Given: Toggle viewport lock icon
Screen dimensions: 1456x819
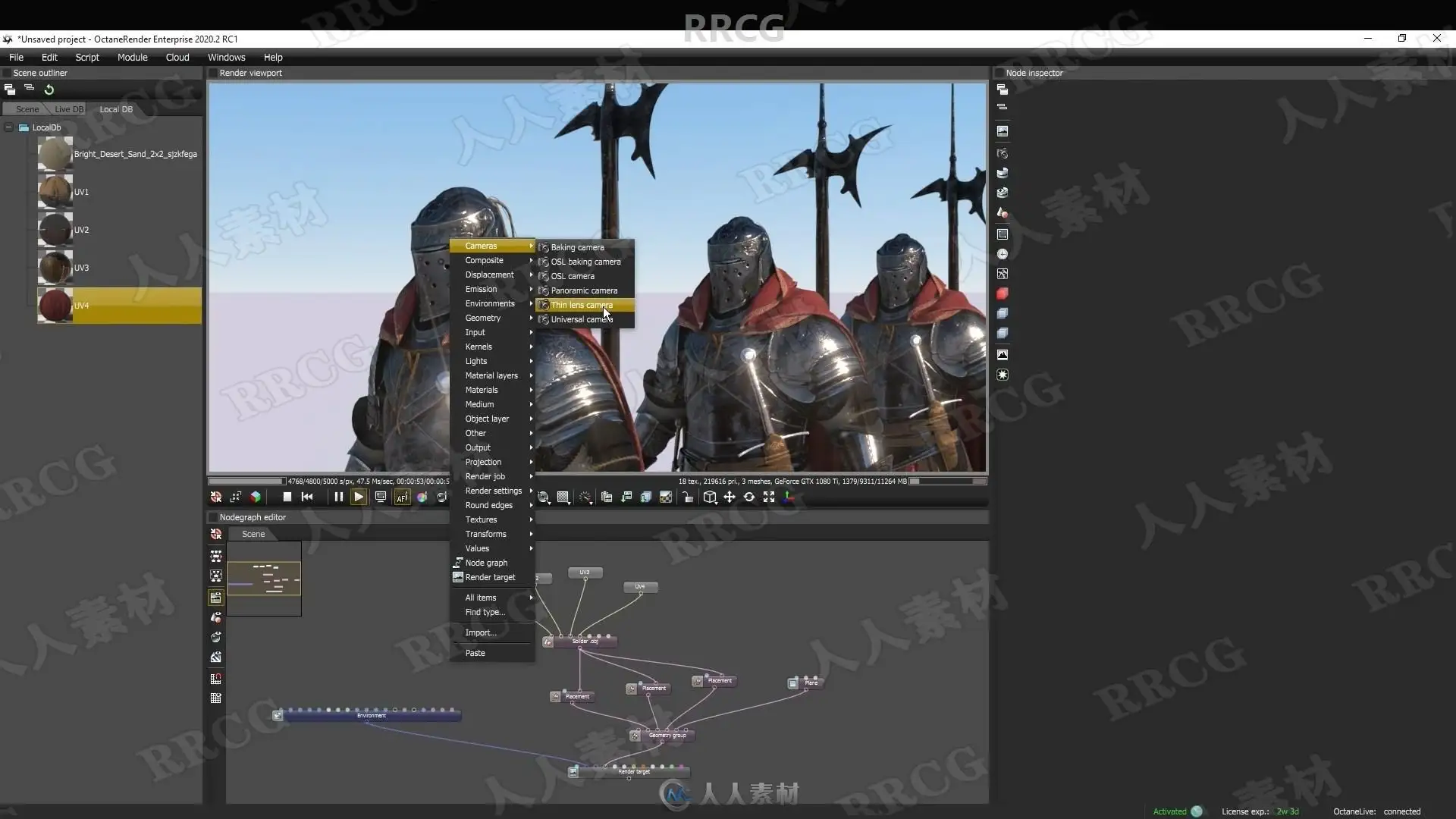Looking at the screenshot, I should [x=687, y=497].
